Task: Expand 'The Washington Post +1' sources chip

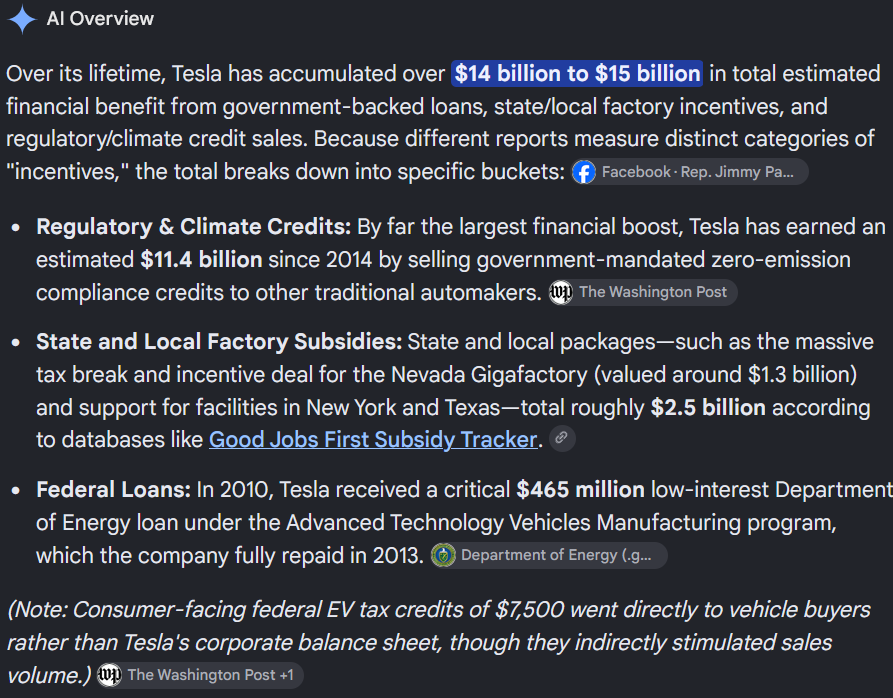Action: 199,675
